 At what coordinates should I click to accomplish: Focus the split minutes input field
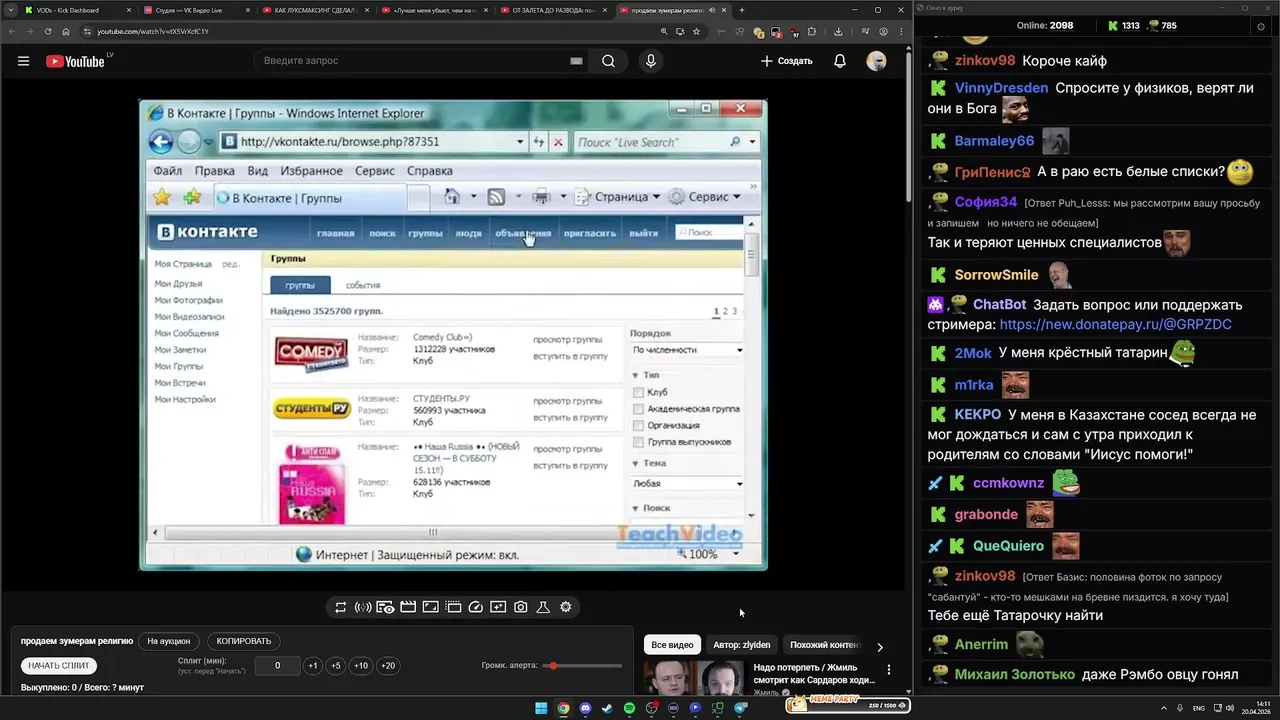pos(277,666)
